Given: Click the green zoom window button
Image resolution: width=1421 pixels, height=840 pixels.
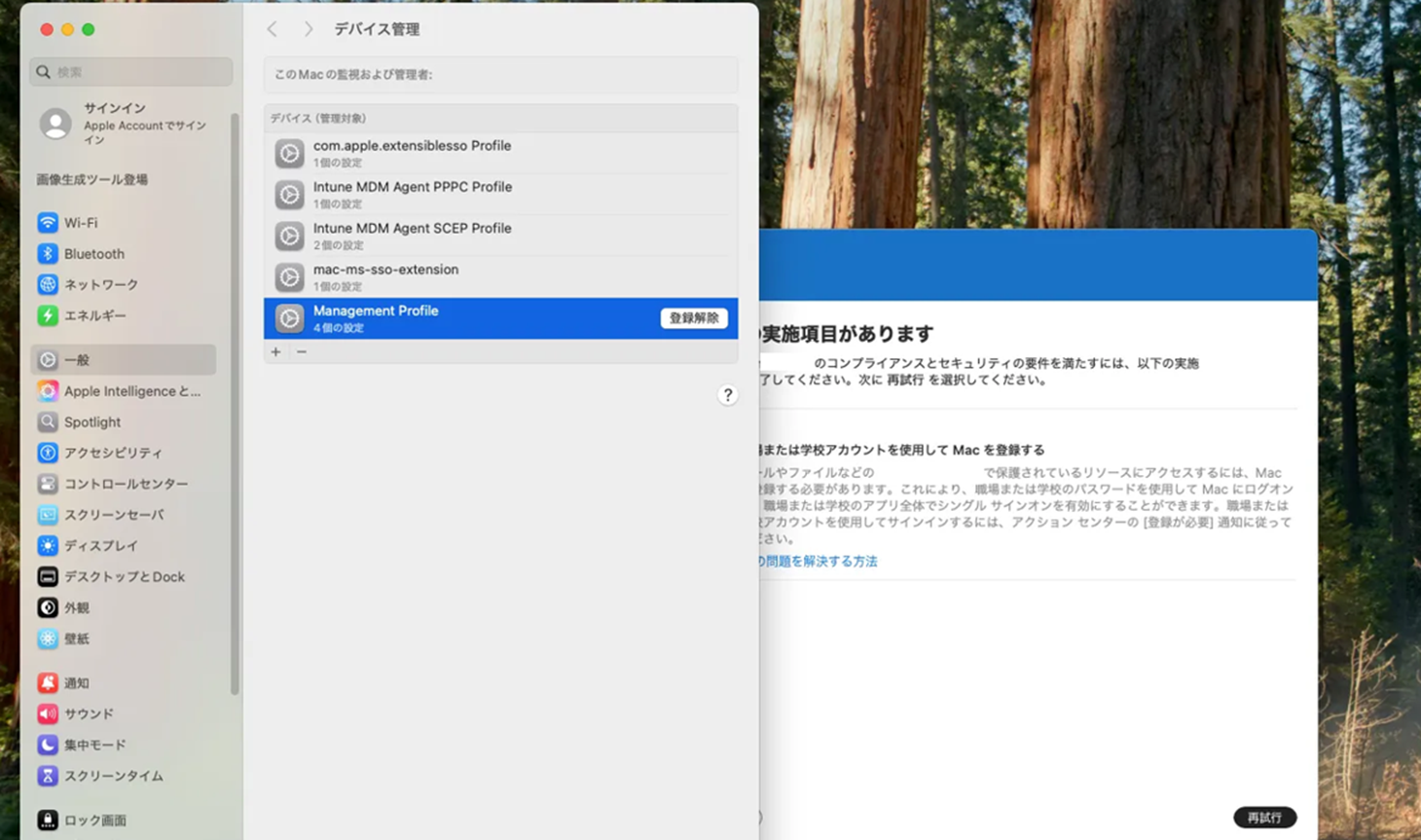Looking at the screenshot, I should (x=89, y=30).
